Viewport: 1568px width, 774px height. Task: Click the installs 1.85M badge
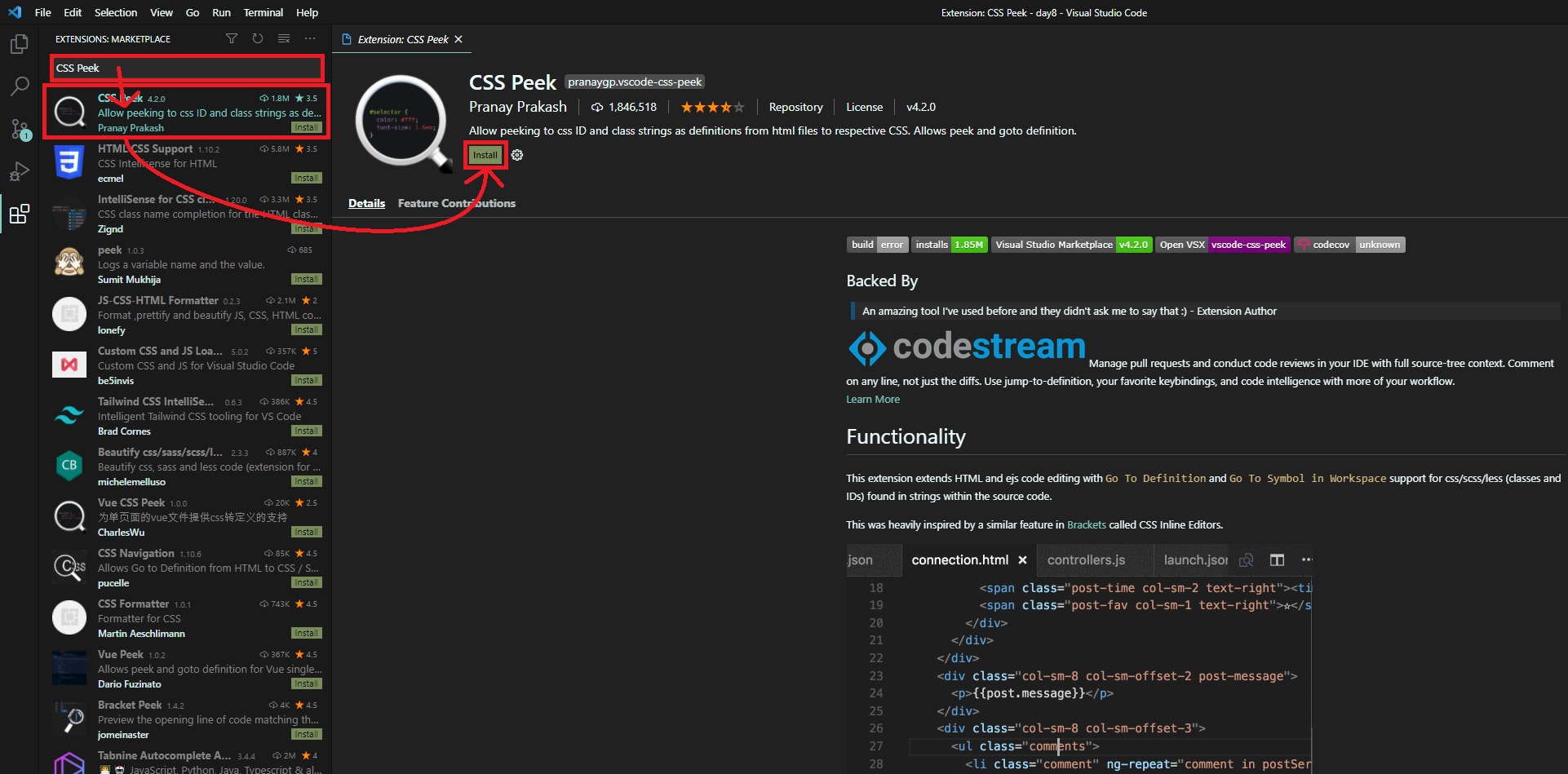pos(950,245)
